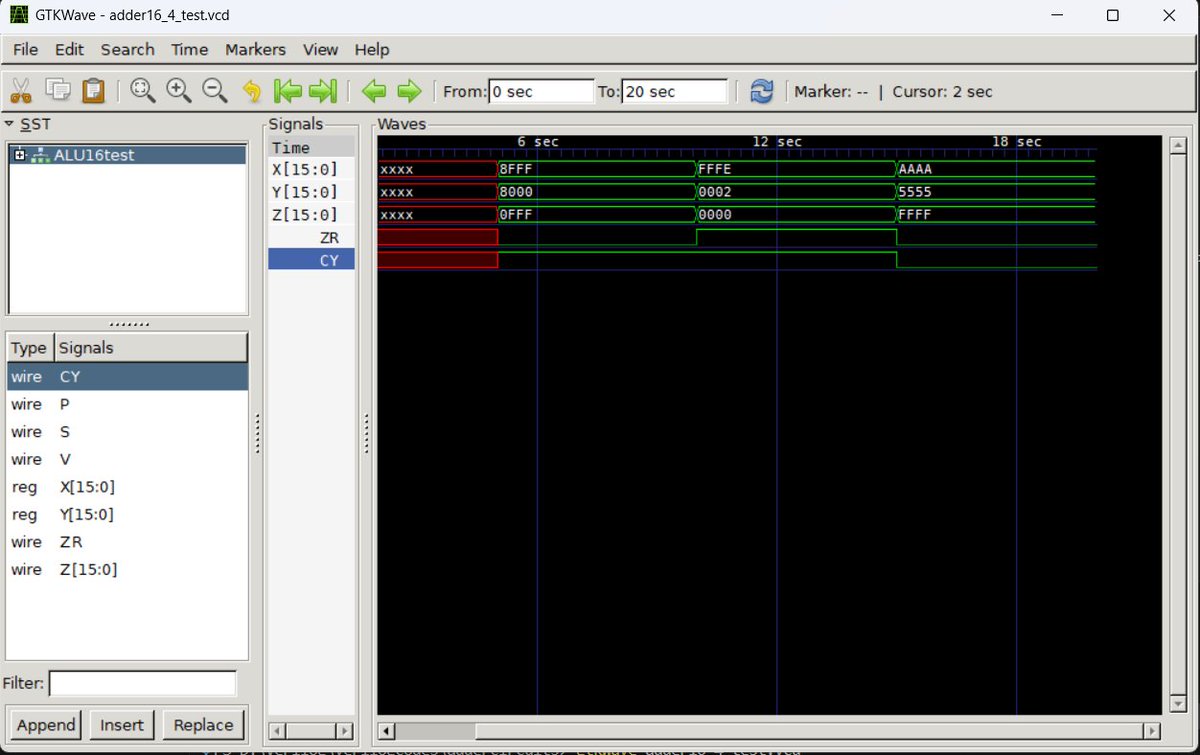The width and height of the screenshot is (1200, 755).
Task: Jump to end with green arrow-bar icon
Action: coord(322,91)
